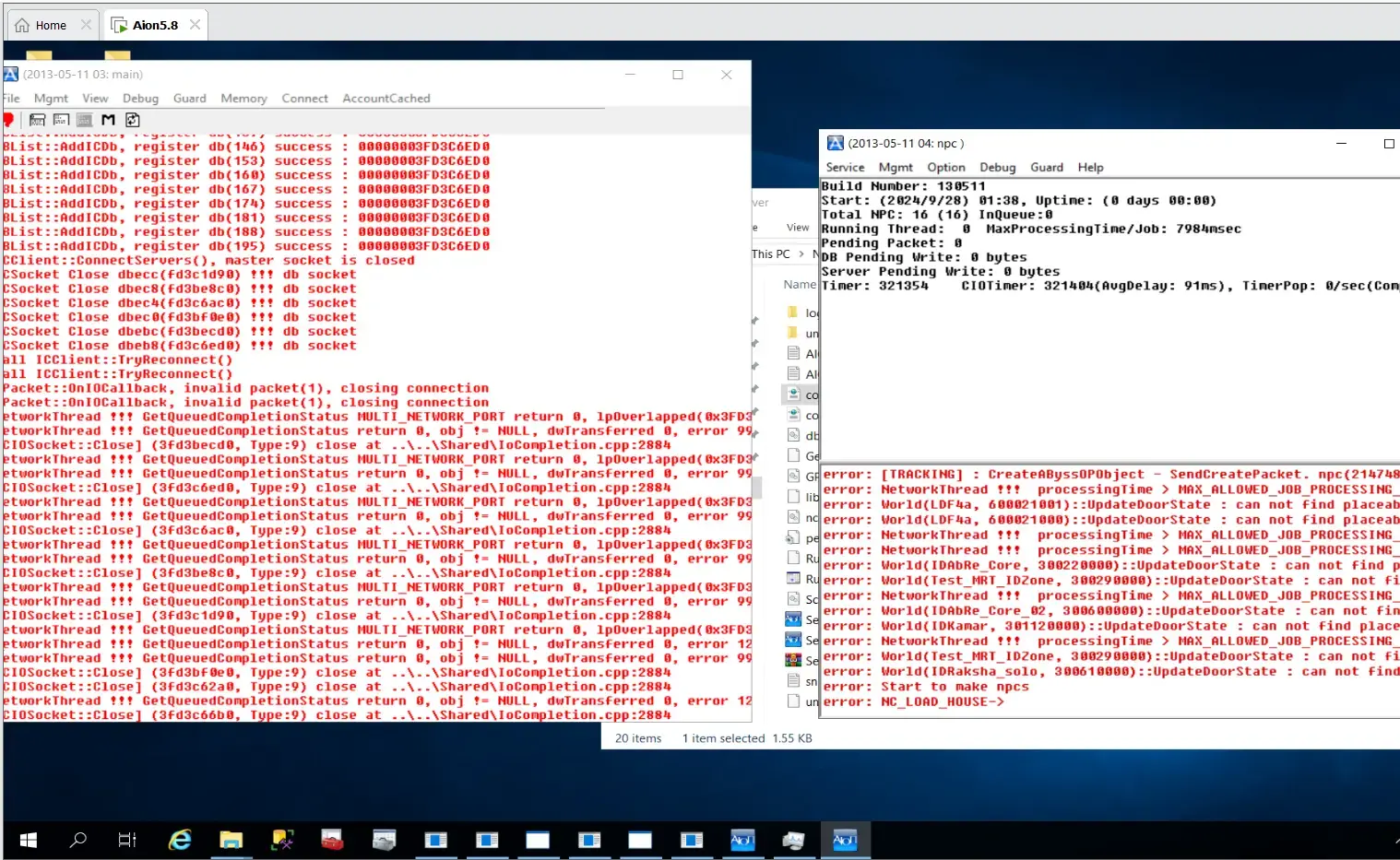Click 'CSocket Close dbecc(fd3c1d90)' log line
This screenshot has height=860, width=1400.
coord(179,275)
